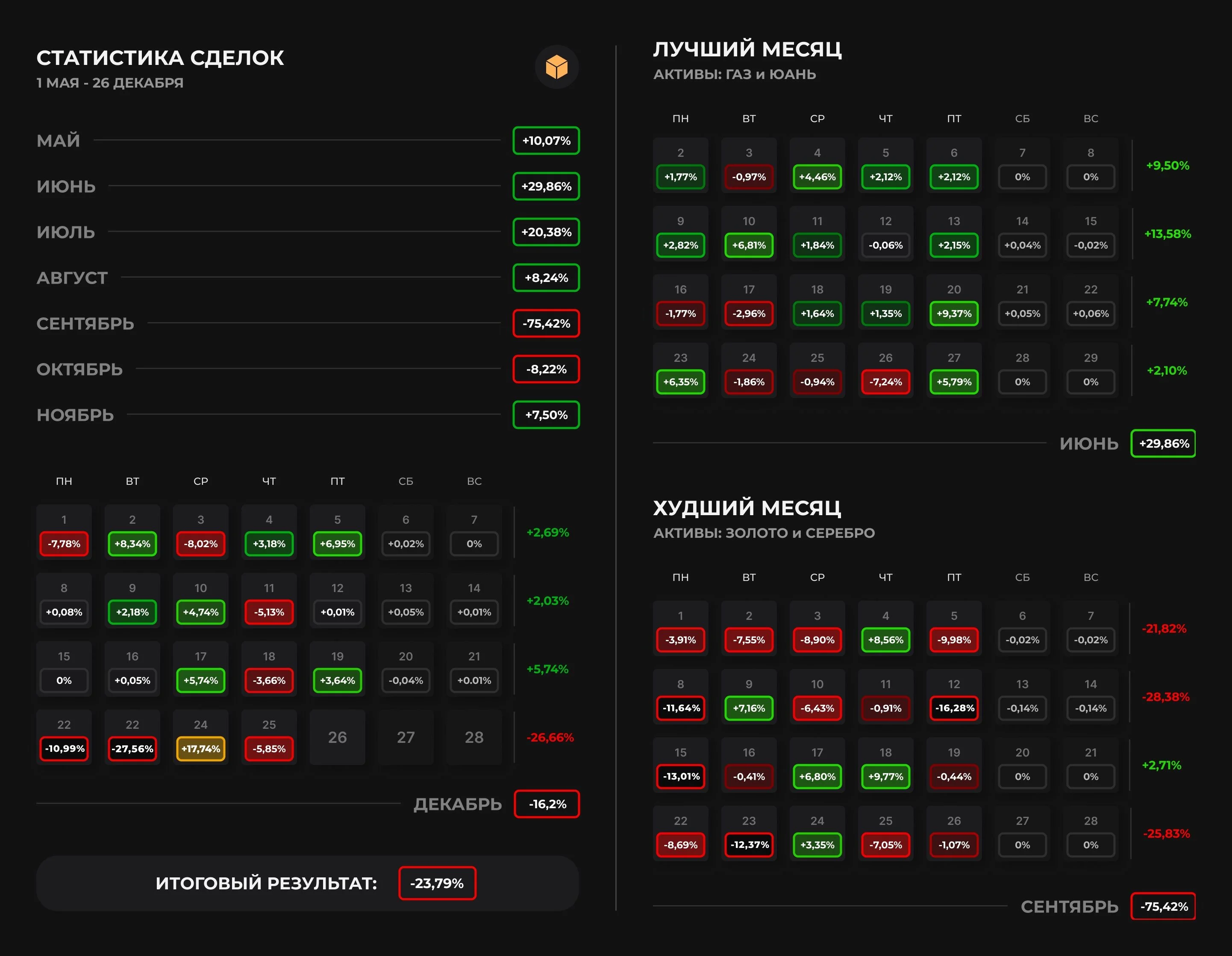Screen dimensions: 1232x956
Task: Click the orange cube logo icon
Action: pos(556,67)
